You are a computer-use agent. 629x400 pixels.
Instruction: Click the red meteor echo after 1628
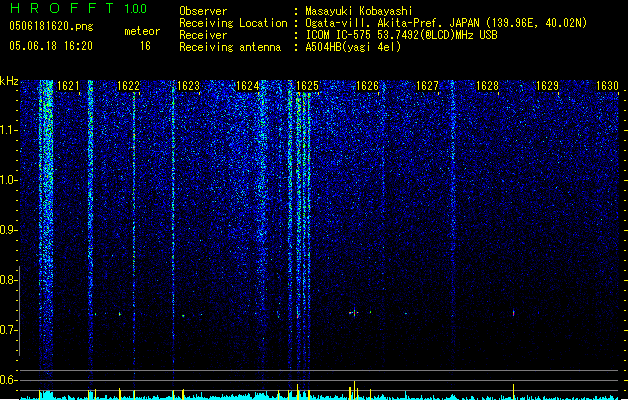(x=513, y=313)
